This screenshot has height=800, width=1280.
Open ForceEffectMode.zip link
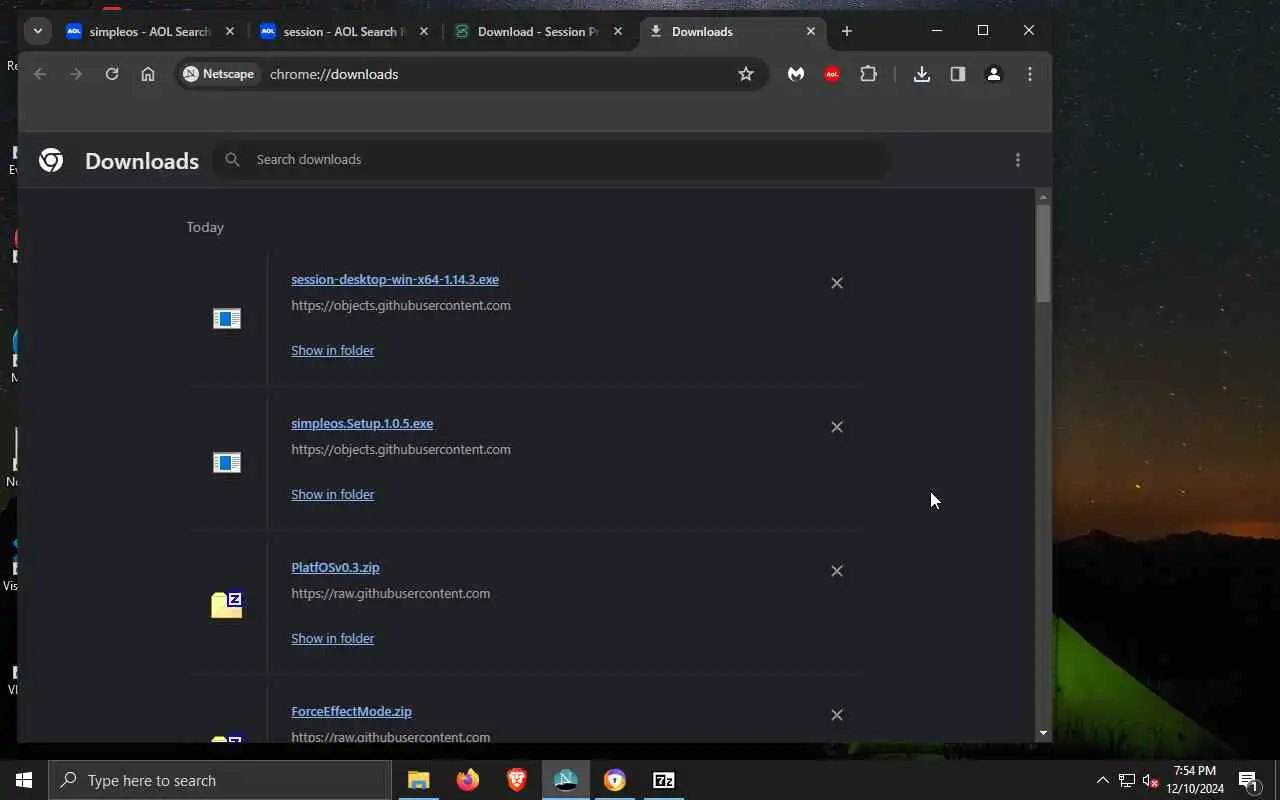351,712
